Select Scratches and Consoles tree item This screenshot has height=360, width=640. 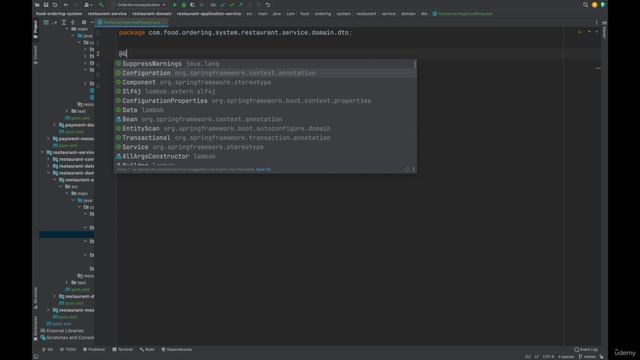pyautogui.click(x=67, y=338)
